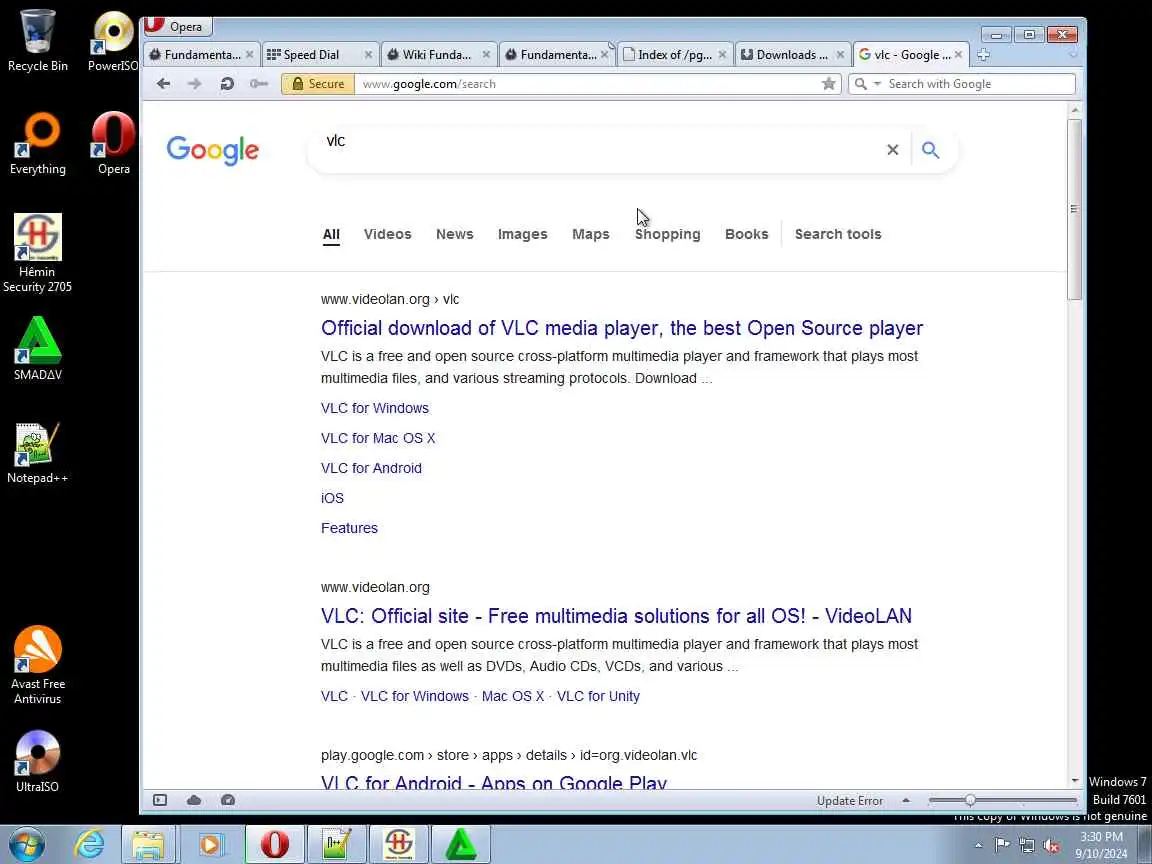Click the password key icon in toolbar
The width and height of the screenshot is (1152, 864).
tap(259, 84)
